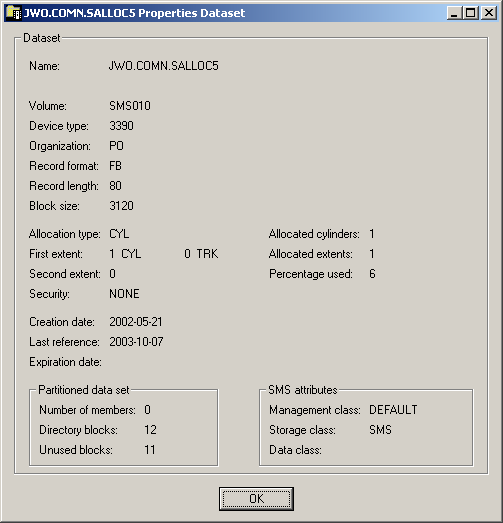Viewport: 503px width, 523px height.
Task: Click the Second extent label
Action: (65, 274)
